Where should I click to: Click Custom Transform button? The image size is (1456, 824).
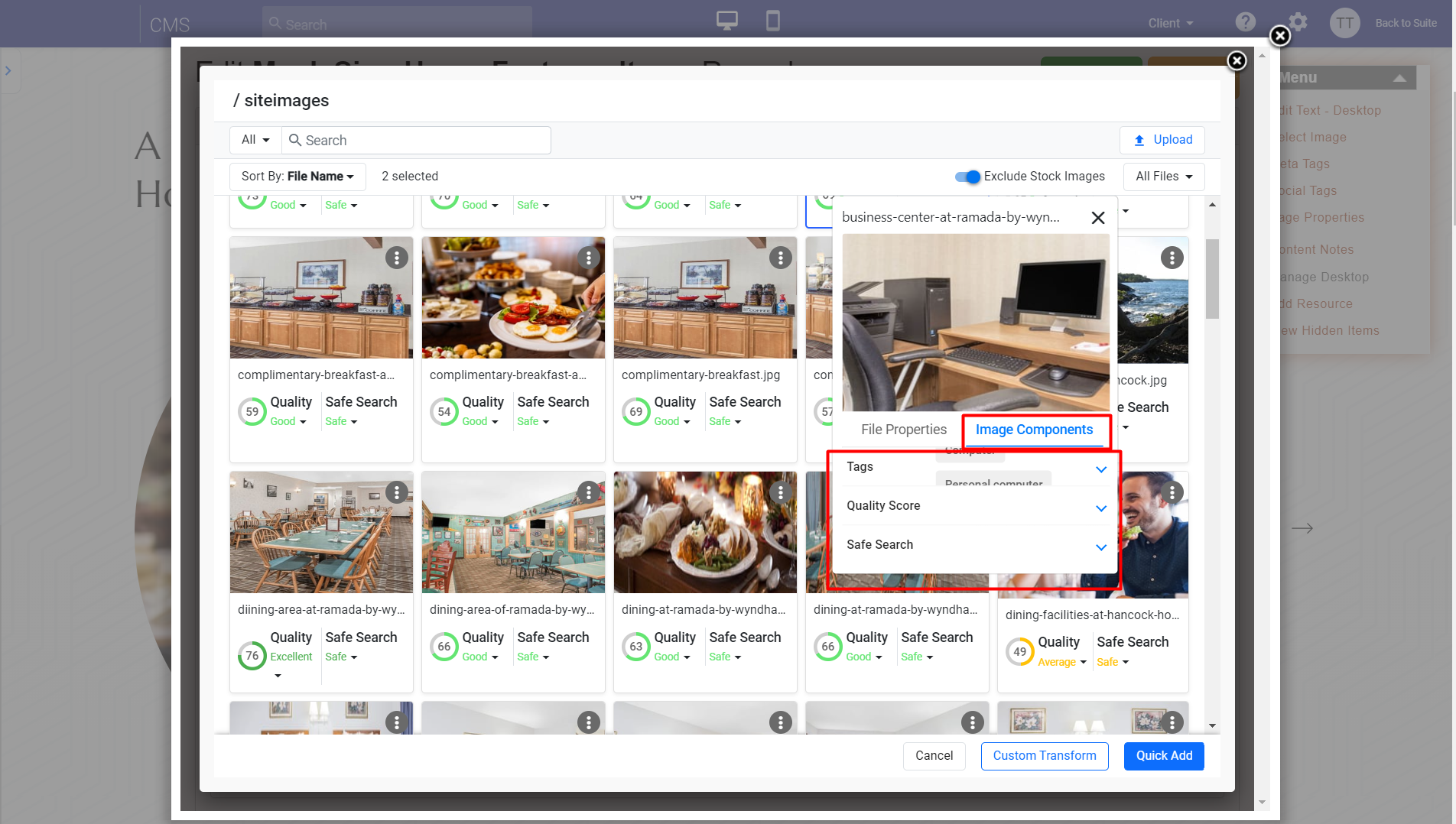1045,756
